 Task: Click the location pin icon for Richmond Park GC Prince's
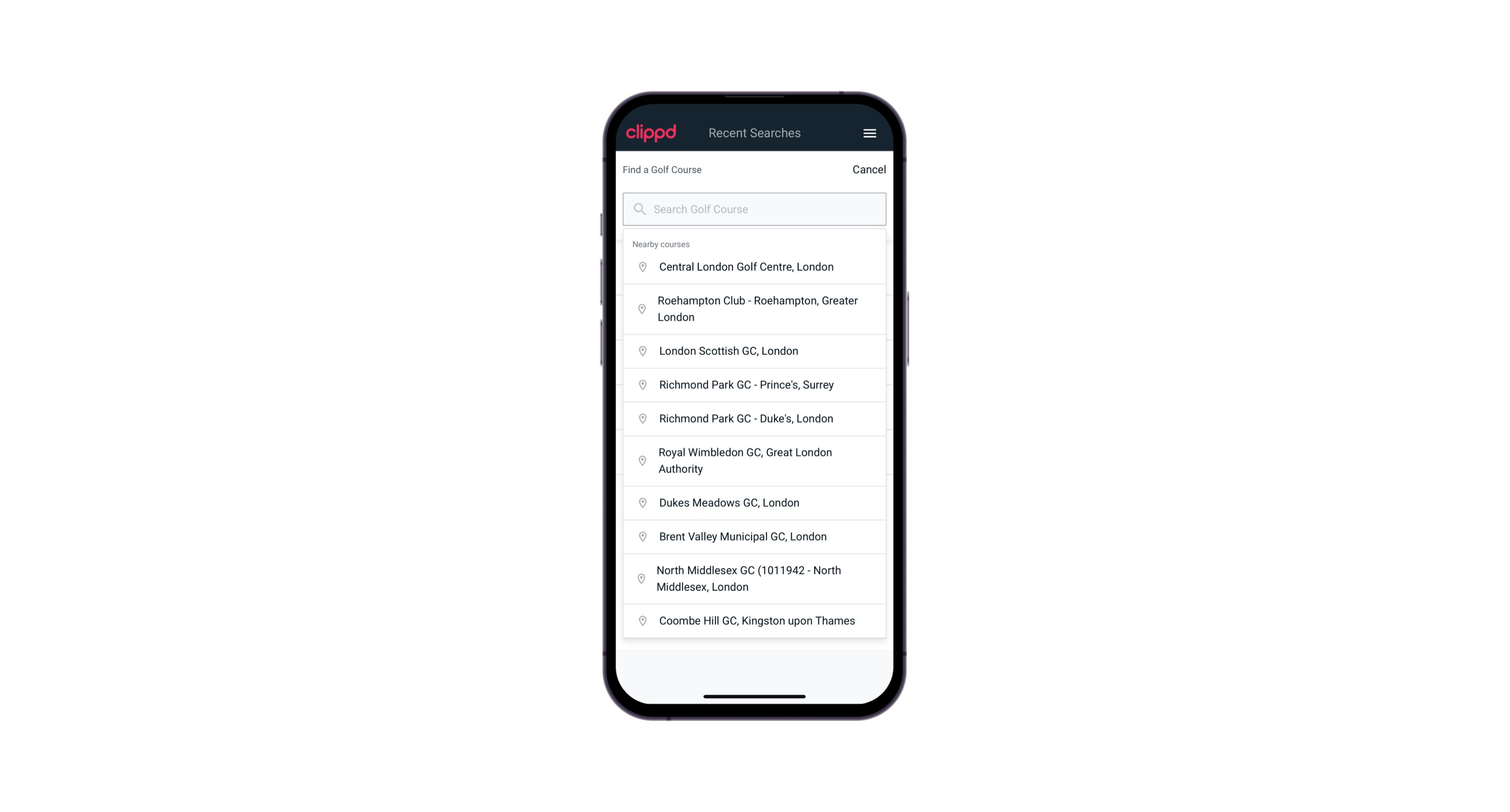tap(642, 385)
